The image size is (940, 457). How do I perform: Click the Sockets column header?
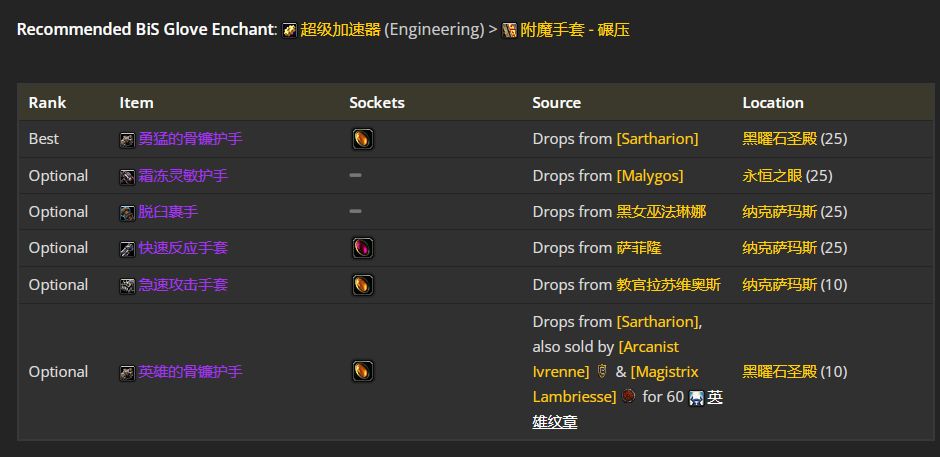coord(377,103)
